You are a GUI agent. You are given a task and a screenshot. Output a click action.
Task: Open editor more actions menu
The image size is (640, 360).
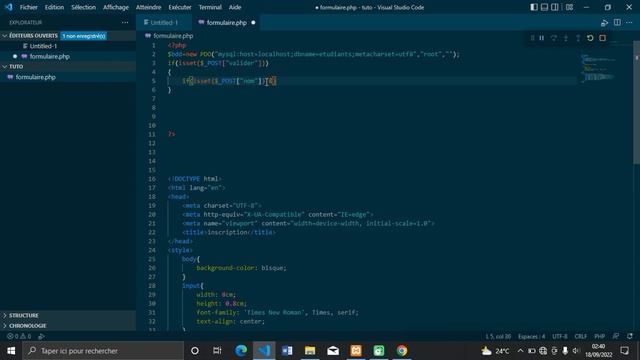pos(629,22)
